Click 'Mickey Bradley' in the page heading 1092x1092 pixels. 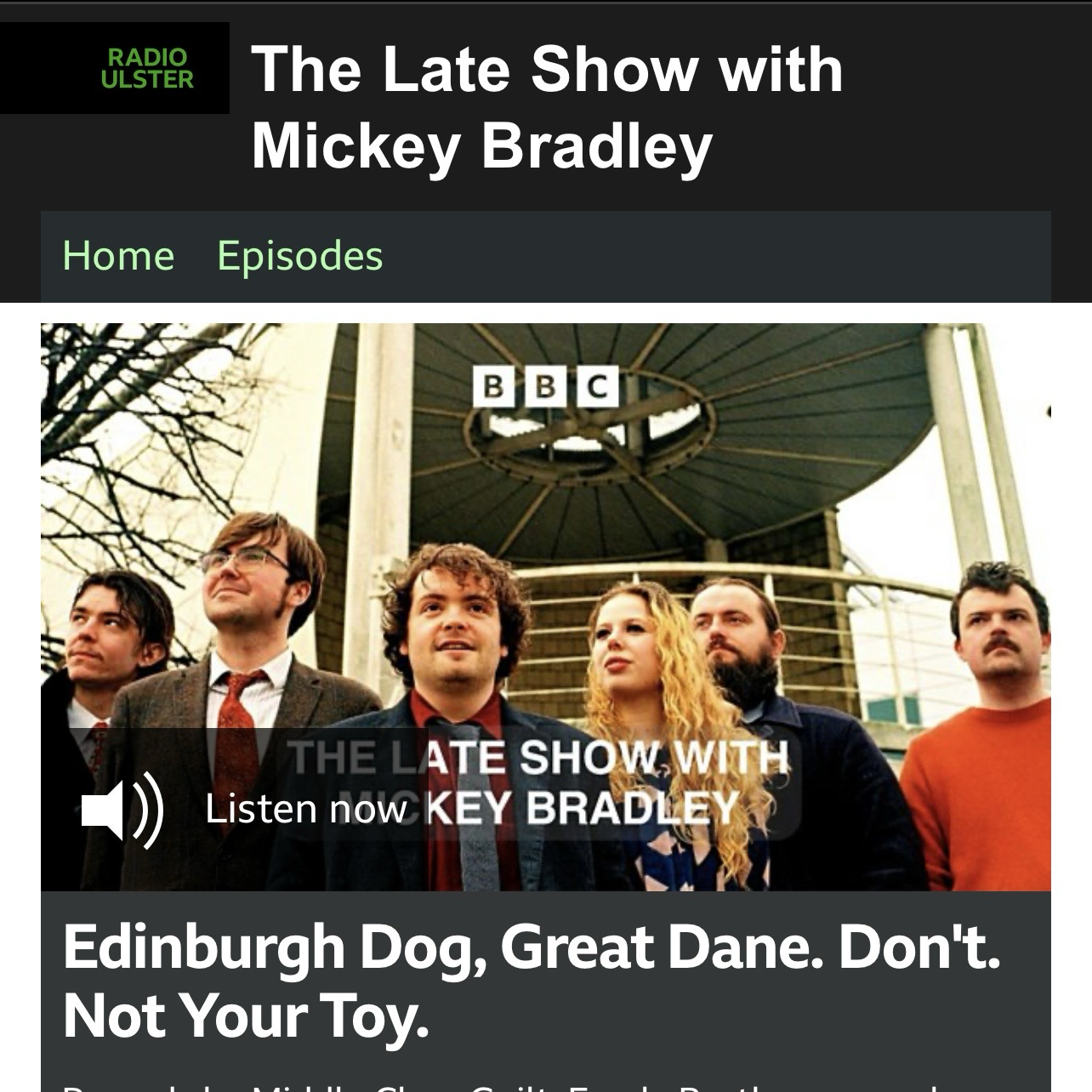click(481, 145)
